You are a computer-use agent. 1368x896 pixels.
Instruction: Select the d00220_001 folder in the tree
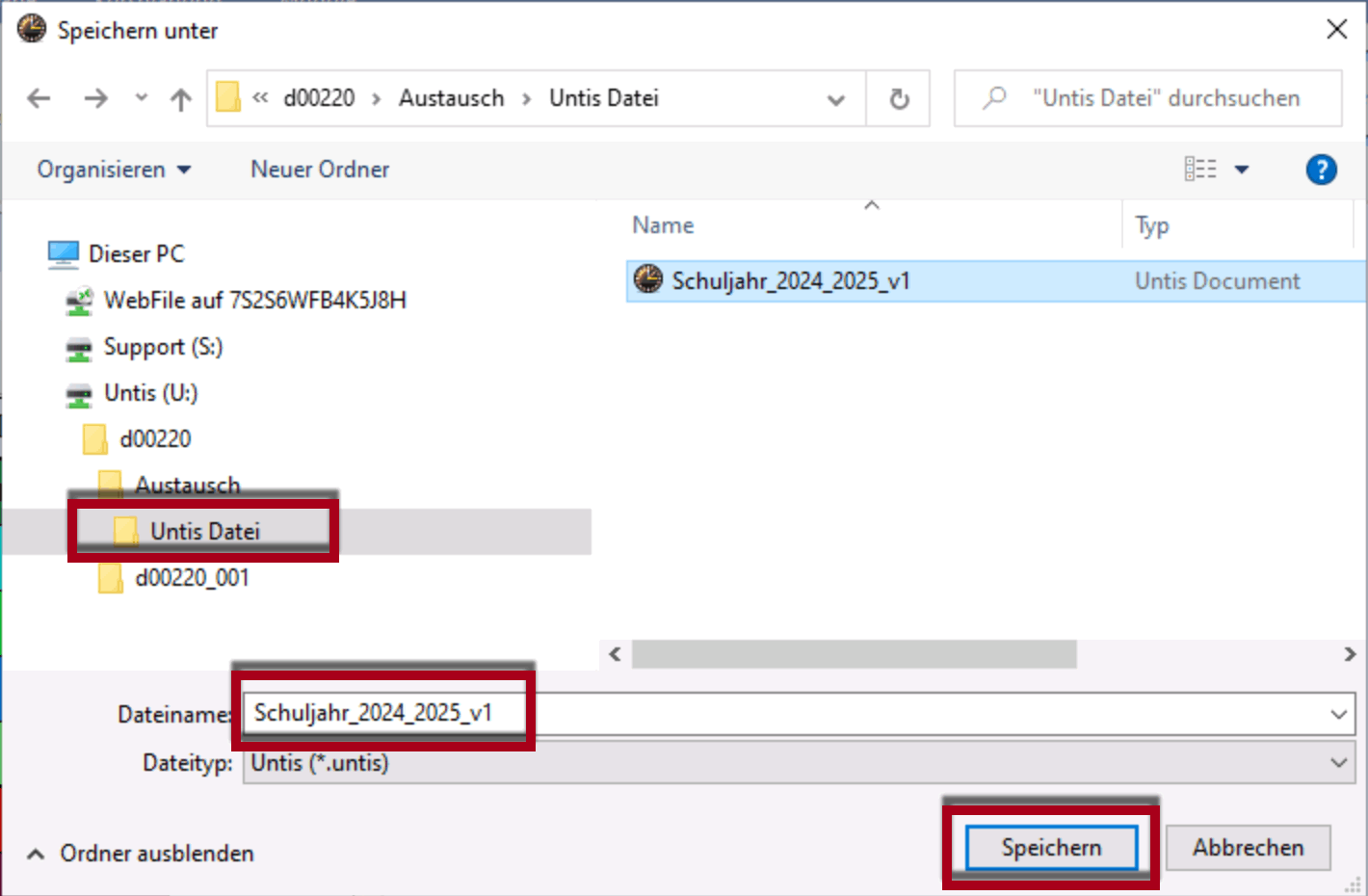pyautogui.click(x=192, y=578)
